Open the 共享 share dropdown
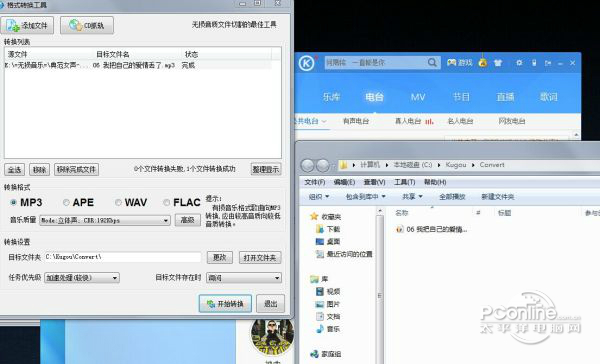This screenshot has width=600, height=364. click(x=412, y=197)
